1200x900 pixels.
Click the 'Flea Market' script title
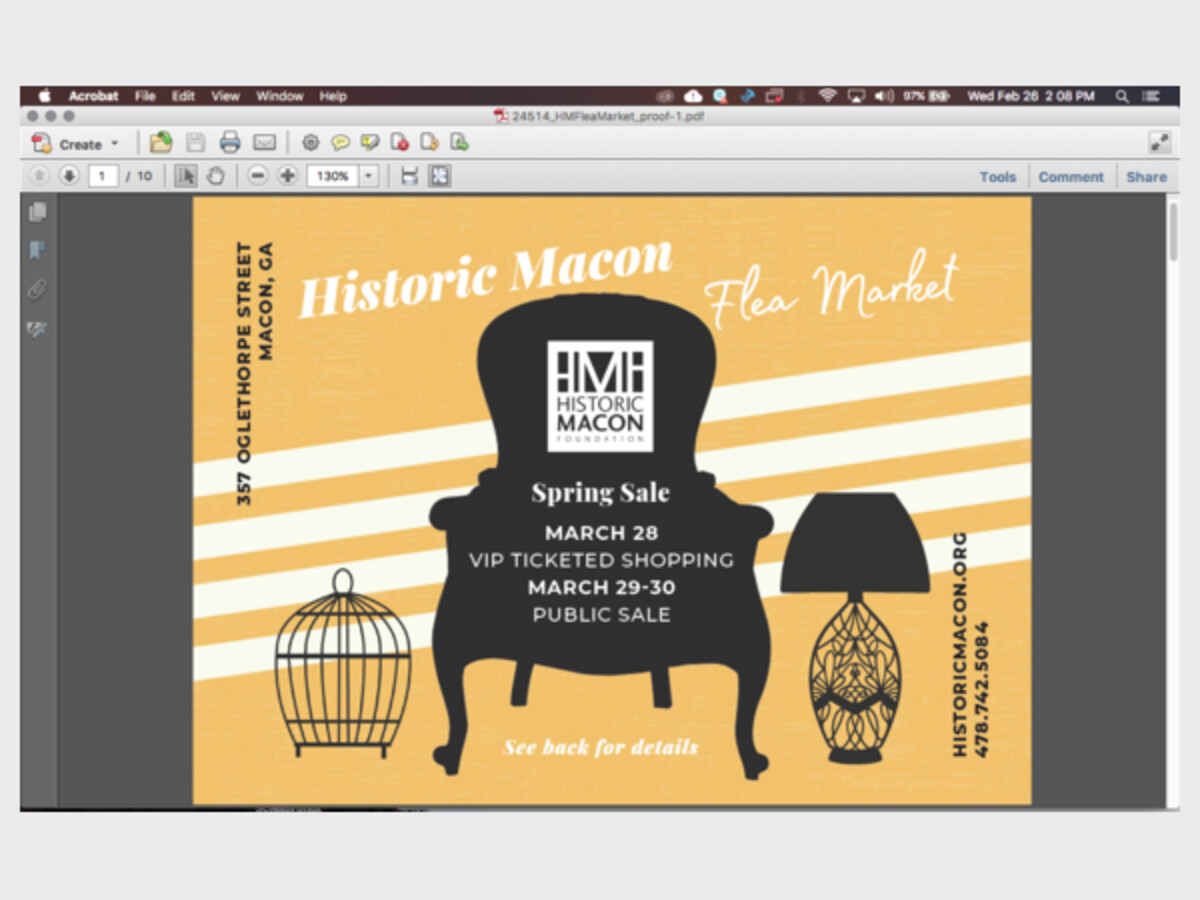click(832, 289)
